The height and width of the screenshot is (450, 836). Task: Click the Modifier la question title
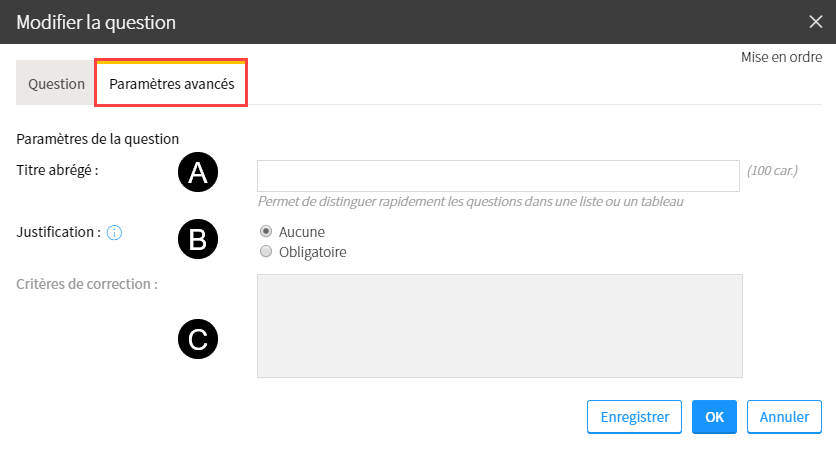point(96,22)
